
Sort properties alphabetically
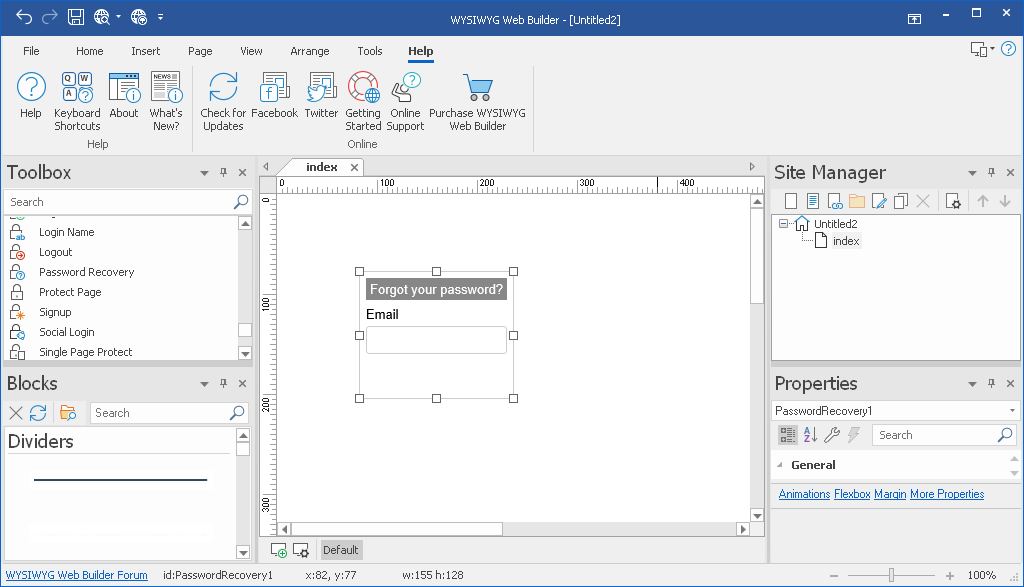(x=810, y=435)
